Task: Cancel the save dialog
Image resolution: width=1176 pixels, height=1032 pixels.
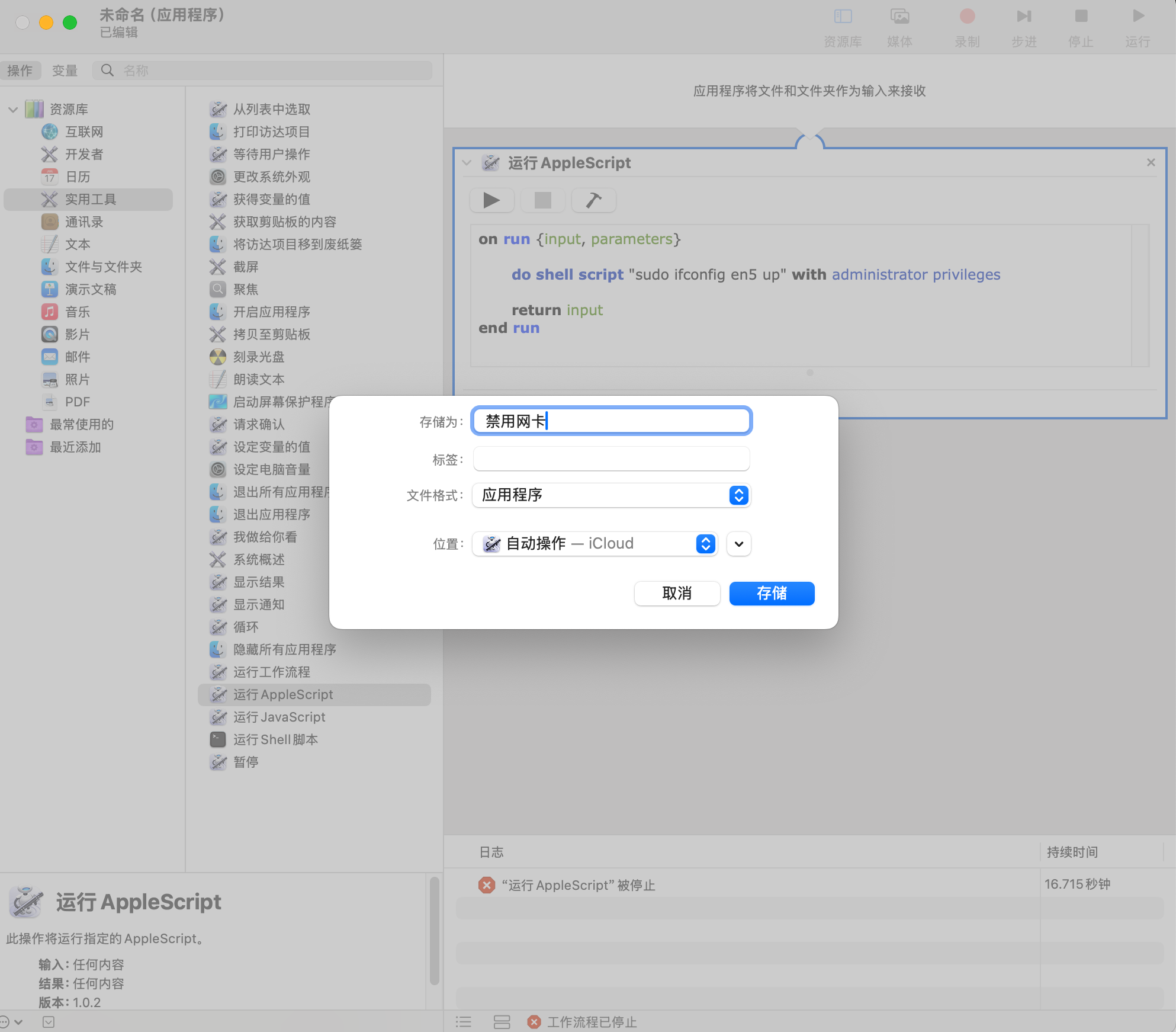Action: click(676, 594)
